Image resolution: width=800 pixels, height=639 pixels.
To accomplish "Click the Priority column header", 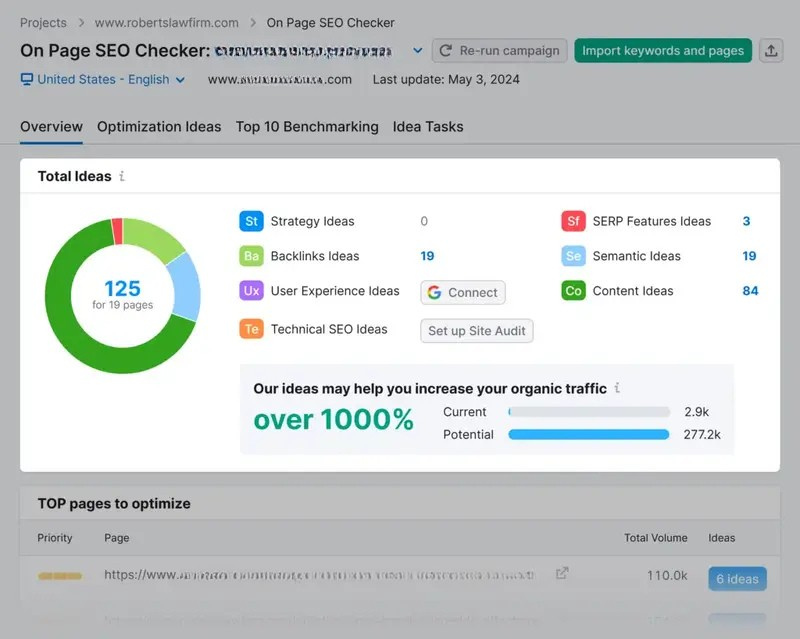I will (x=55, y=538).
